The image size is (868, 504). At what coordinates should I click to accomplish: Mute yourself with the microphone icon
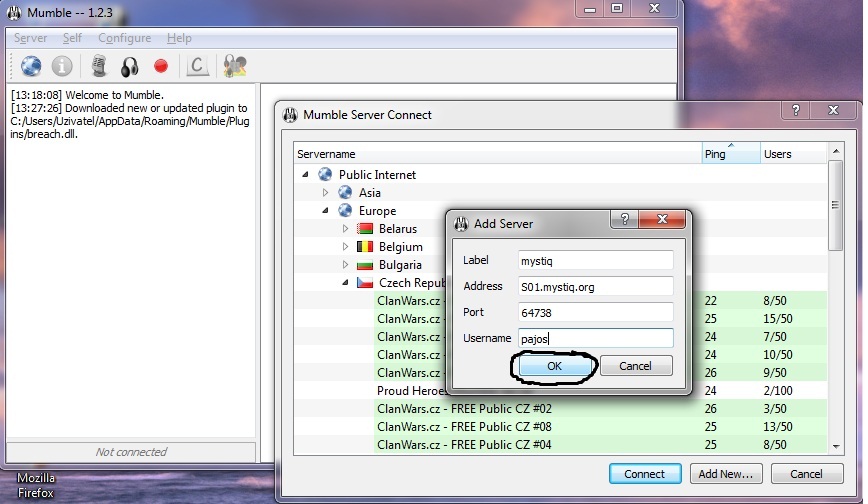click(99, 66)
